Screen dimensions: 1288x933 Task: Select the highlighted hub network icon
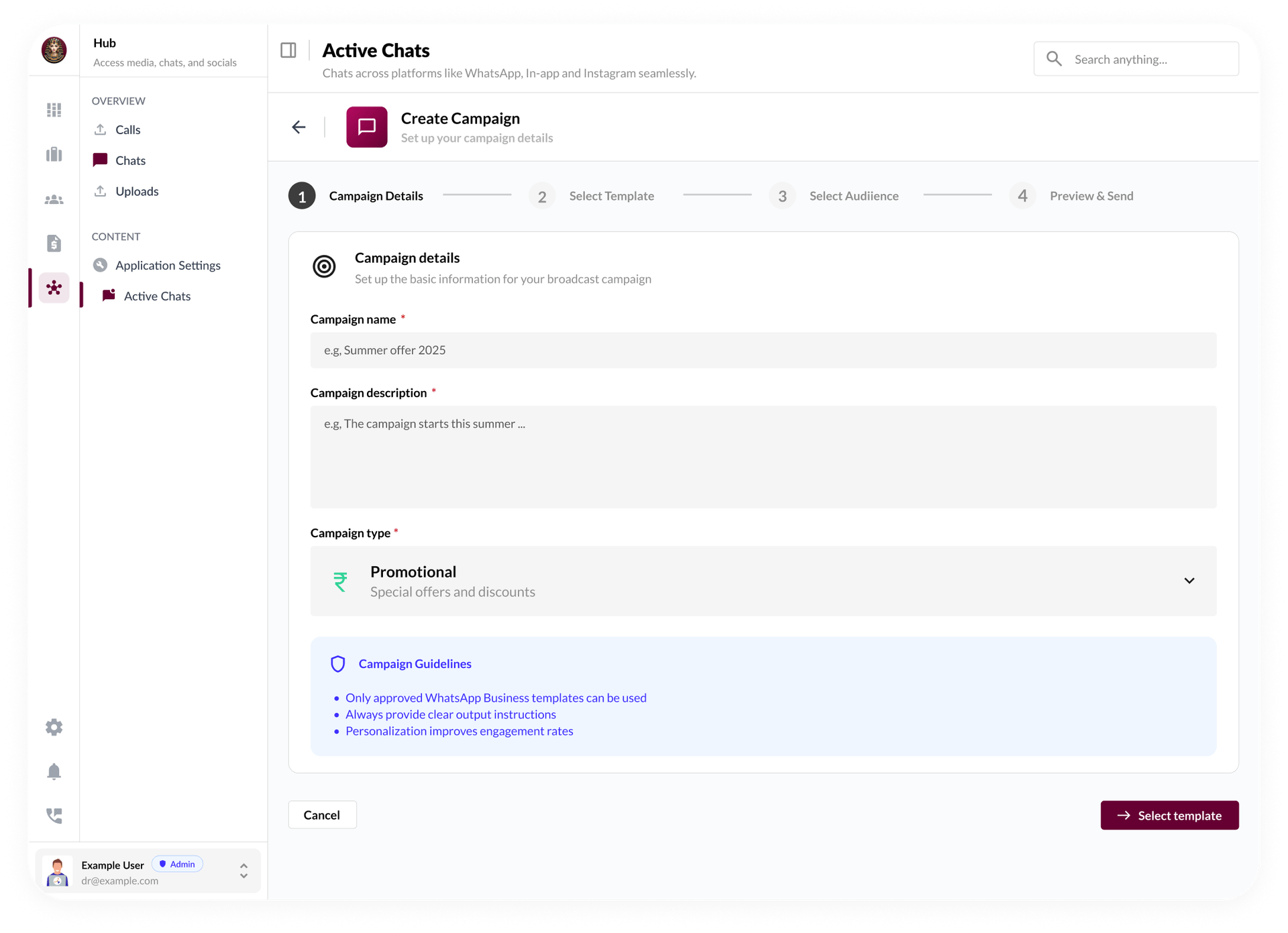click(x=54, y=288)
